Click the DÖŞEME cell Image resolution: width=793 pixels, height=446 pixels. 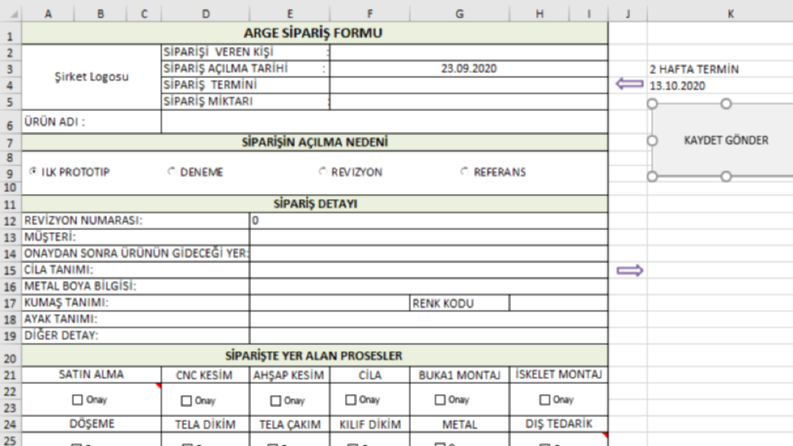pyautogui.click(x=92, y=424)
